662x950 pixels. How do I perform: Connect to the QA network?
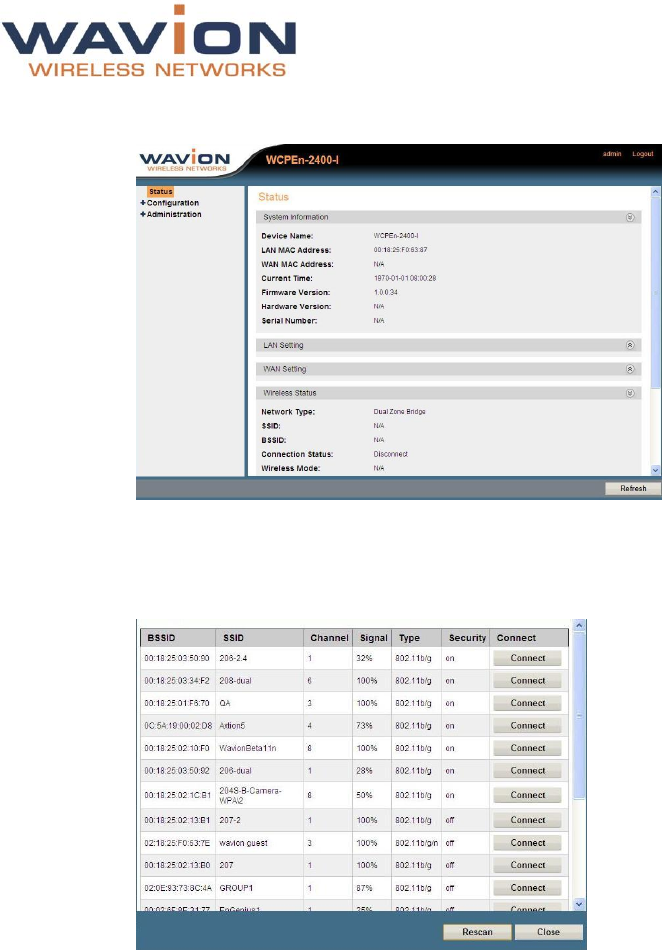coord(528,703)
